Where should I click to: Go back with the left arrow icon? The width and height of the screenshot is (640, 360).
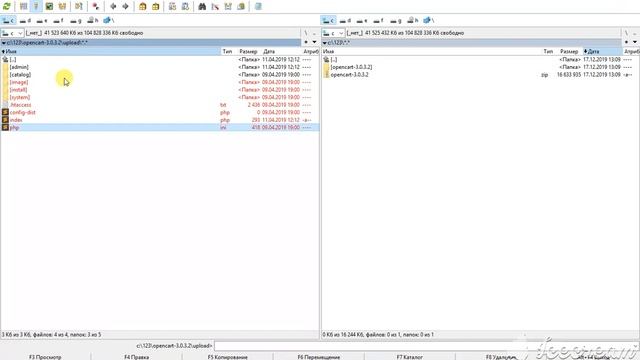113,6
